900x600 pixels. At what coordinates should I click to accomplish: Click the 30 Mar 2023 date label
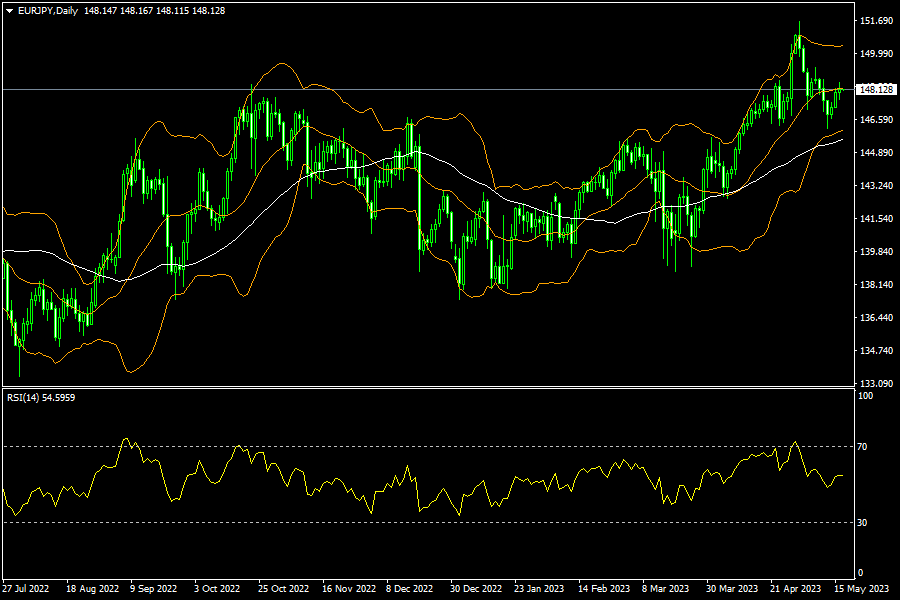(732, 589)
